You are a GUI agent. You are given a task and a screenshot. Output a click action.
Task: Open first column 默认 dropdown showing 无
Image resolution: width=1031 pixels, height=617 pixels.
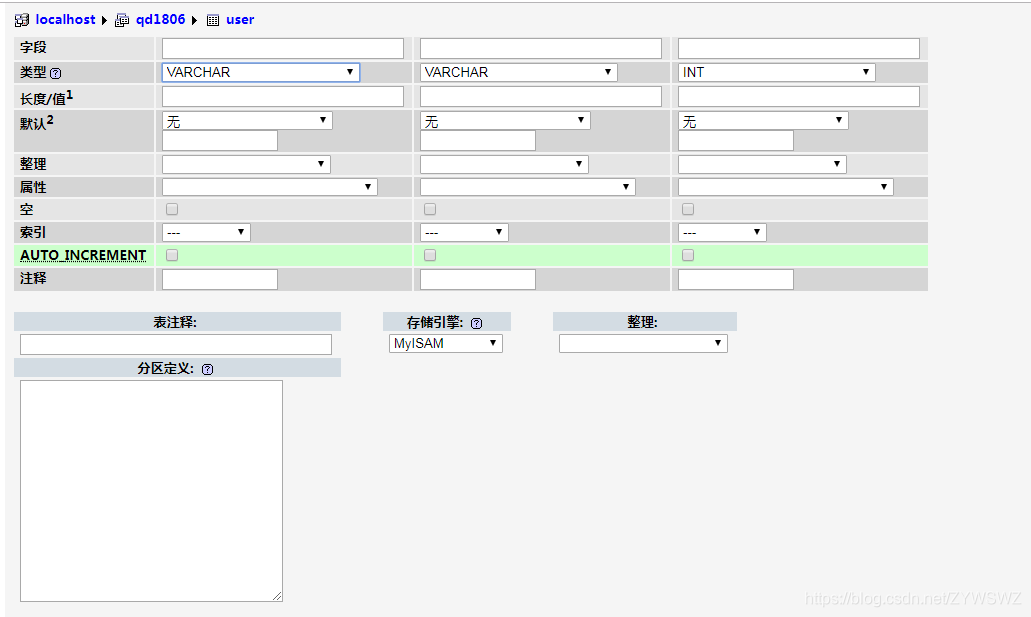coord(247,120)
